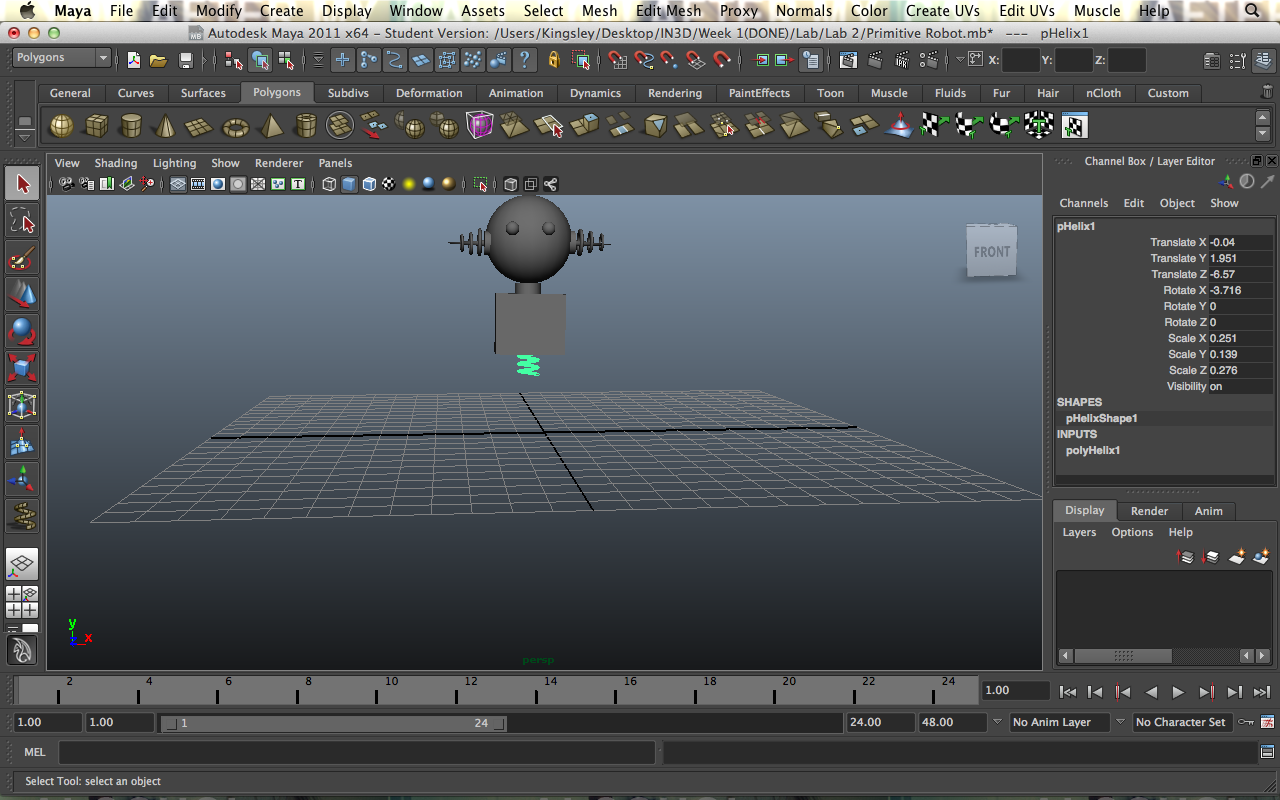Create a polygon Plane from shelf
Screen dimensions: 1280x800
(x=200, y=126)
